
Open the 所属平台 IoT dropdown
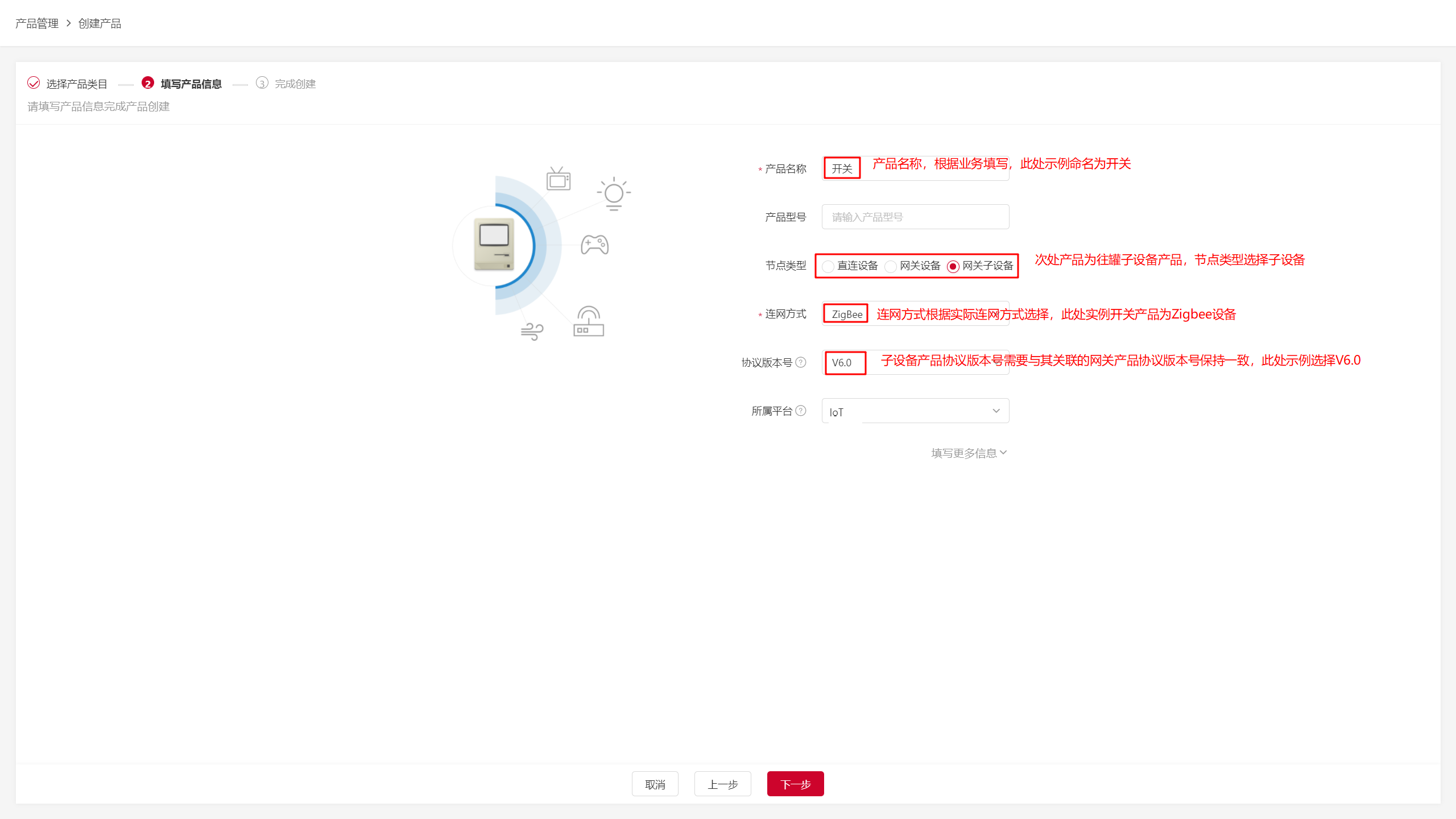(915, 411)
